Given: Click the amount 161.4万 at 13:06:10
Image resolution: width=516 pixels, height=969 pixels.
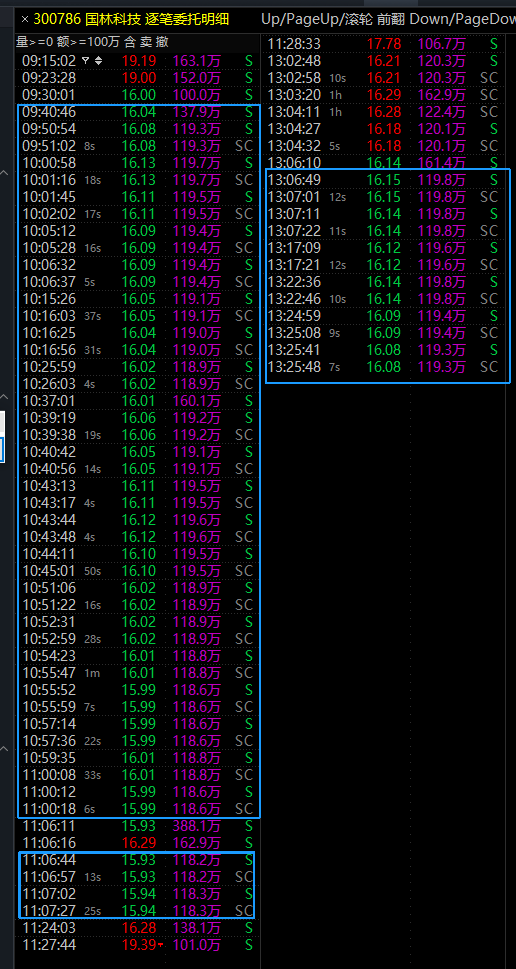Looking at the screenshot, I should click(442, 163).
